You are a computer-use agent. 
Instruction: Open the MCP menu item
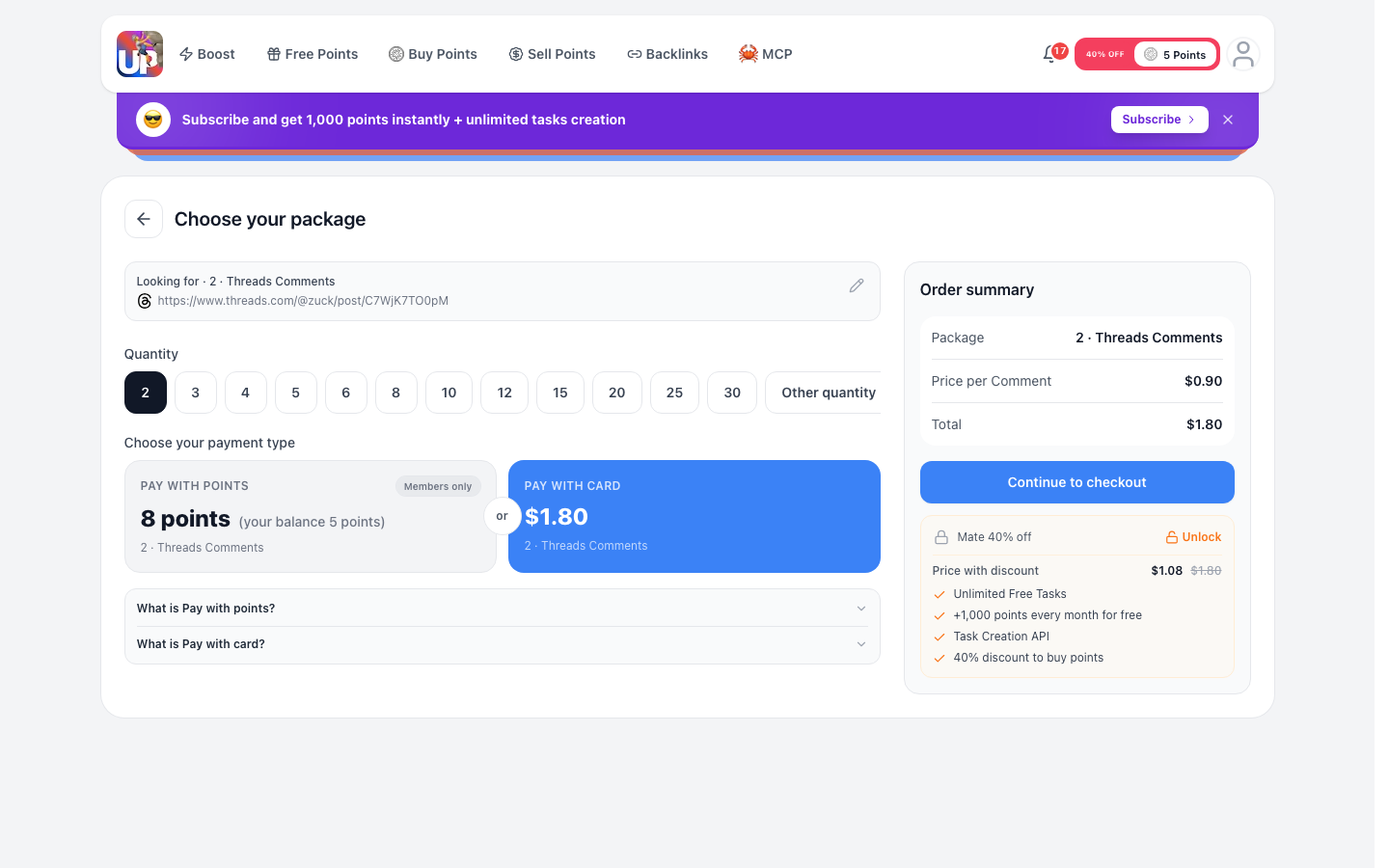pos(766,54)
